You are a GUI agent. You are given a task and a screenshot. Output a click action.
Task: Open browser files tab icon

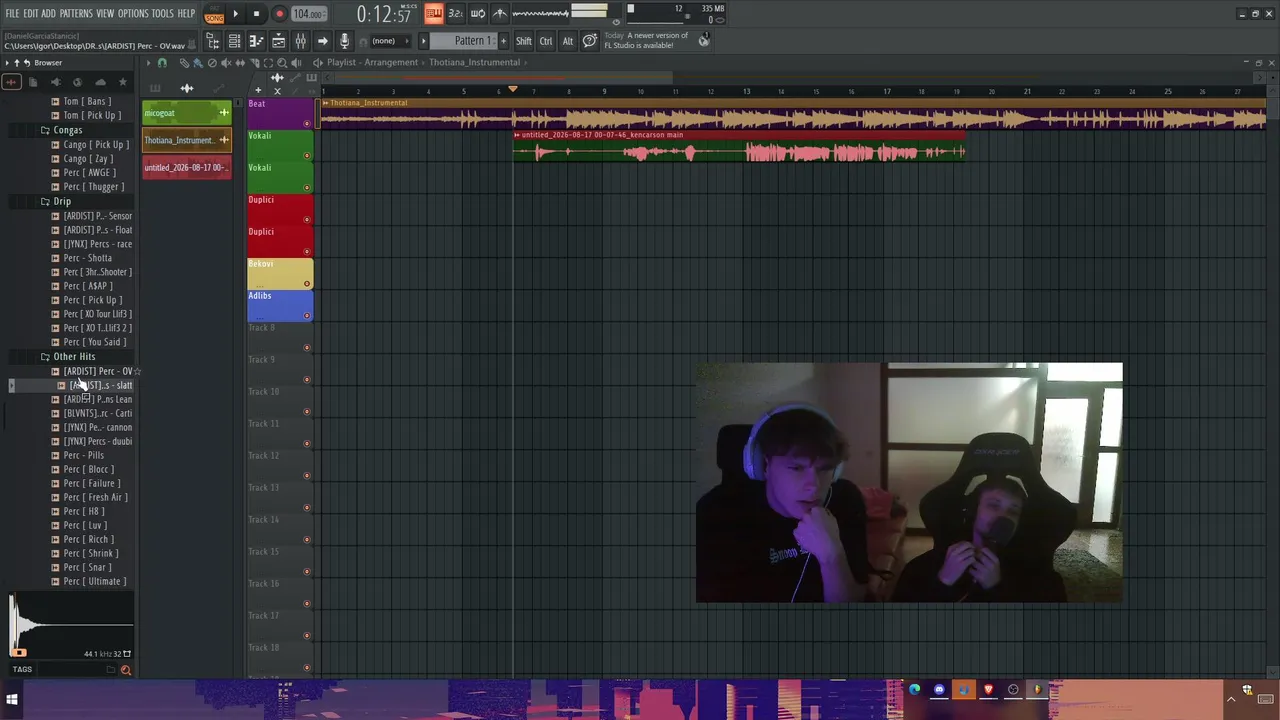pyautogui.click(x=33, y=82)
